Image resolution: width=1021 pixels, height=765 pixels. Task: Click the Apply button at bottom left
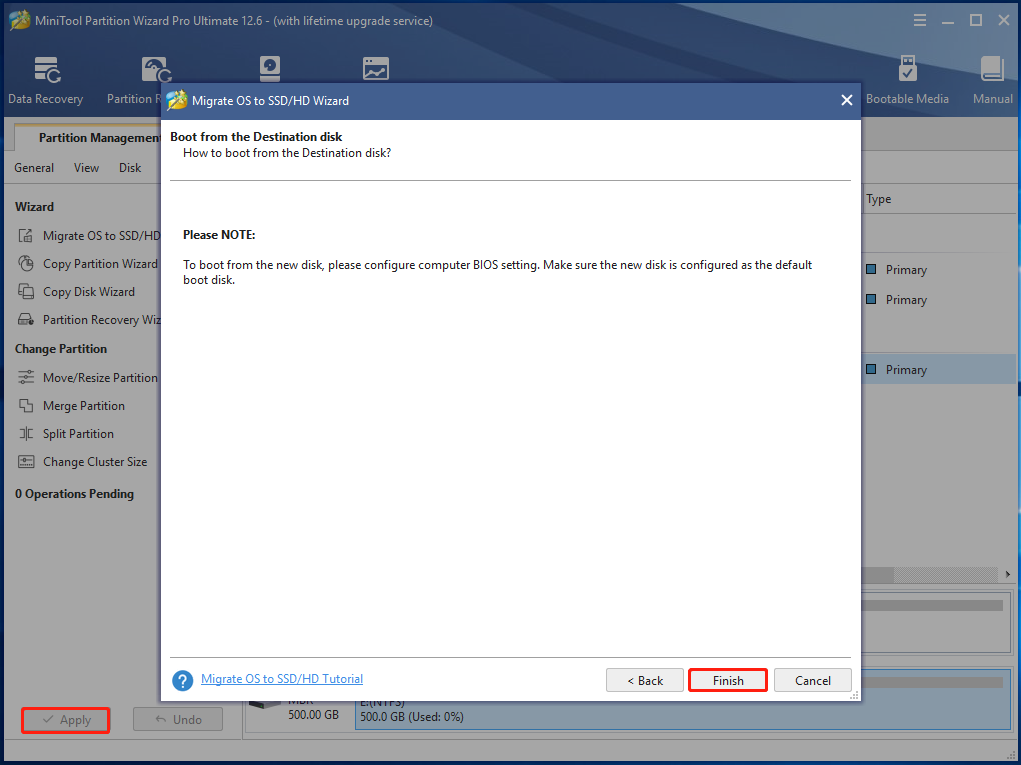click(66, 720)
